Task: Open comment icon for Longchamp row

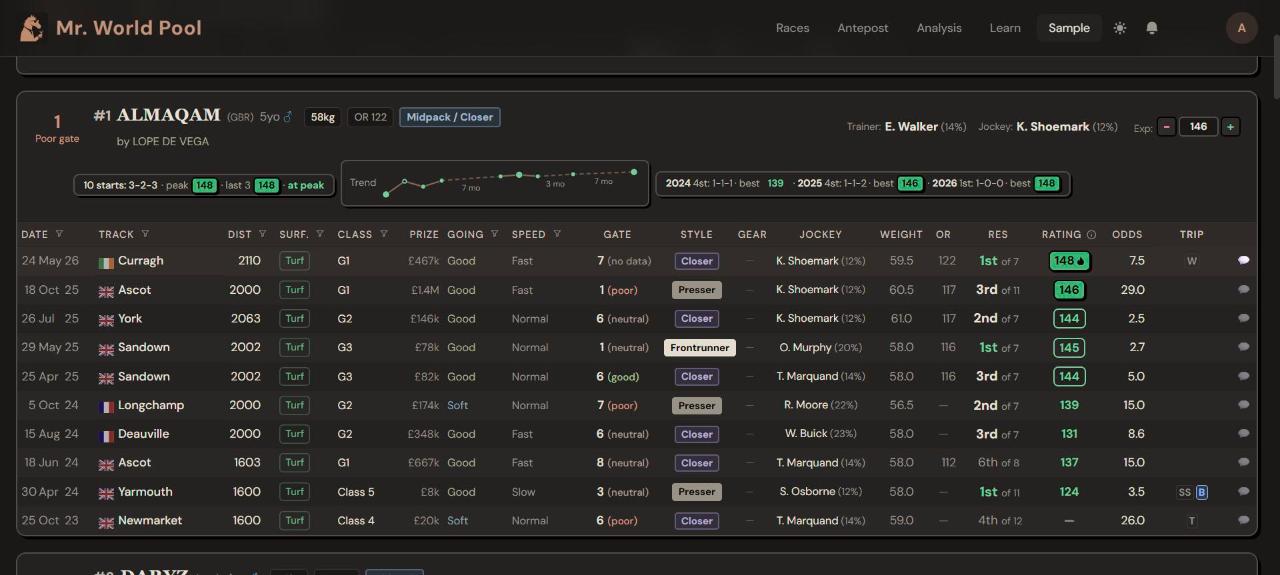Action: point(1244,405)
